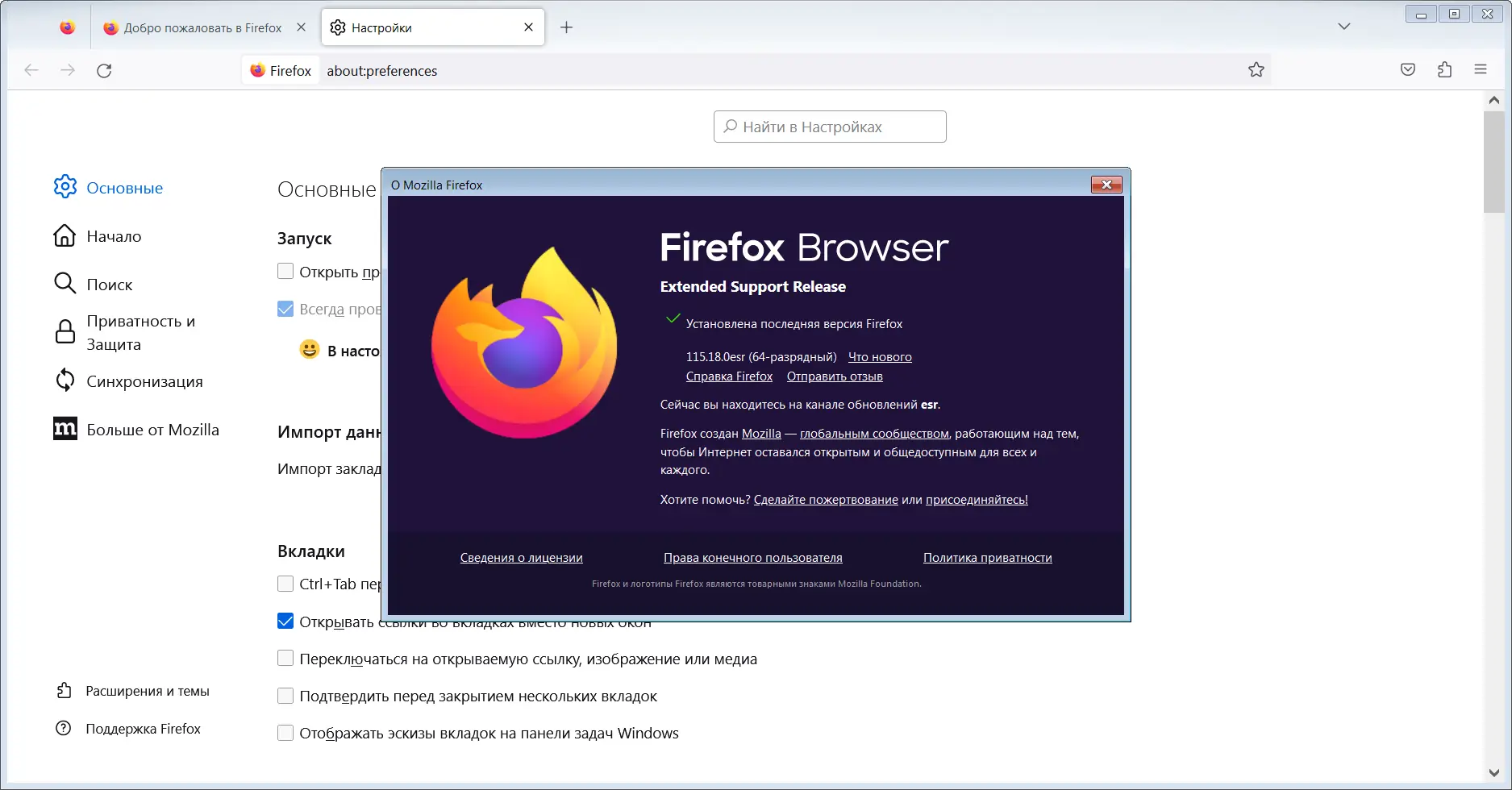Click the Запуск section heading
The image size is (1512, 790).
(305, 239)
